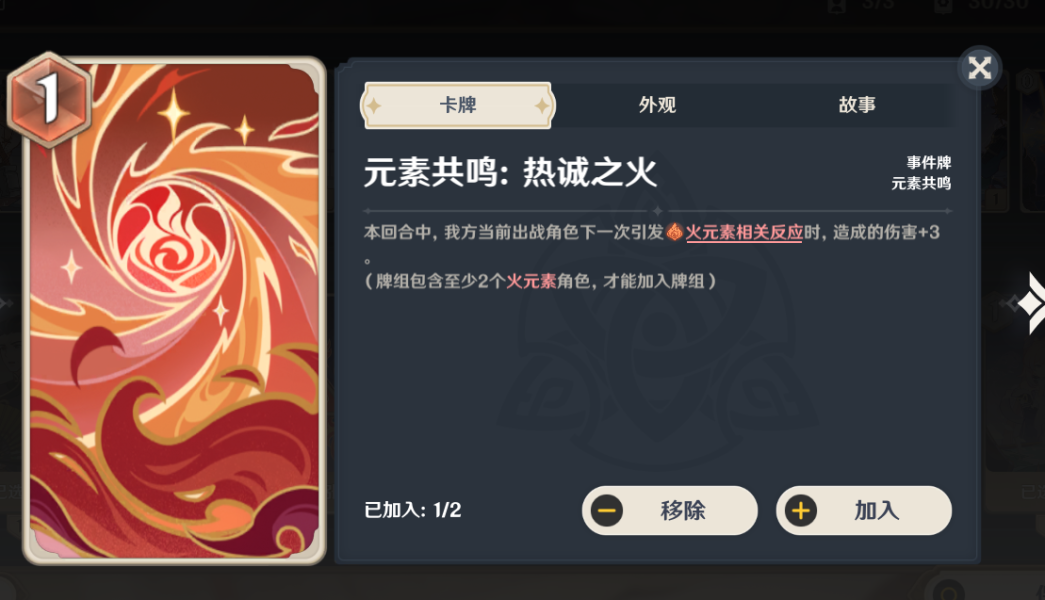Screen dimensions: 1045x600
Task: Click the 已加入: 1/2 counter
Action: pos(413,510)
